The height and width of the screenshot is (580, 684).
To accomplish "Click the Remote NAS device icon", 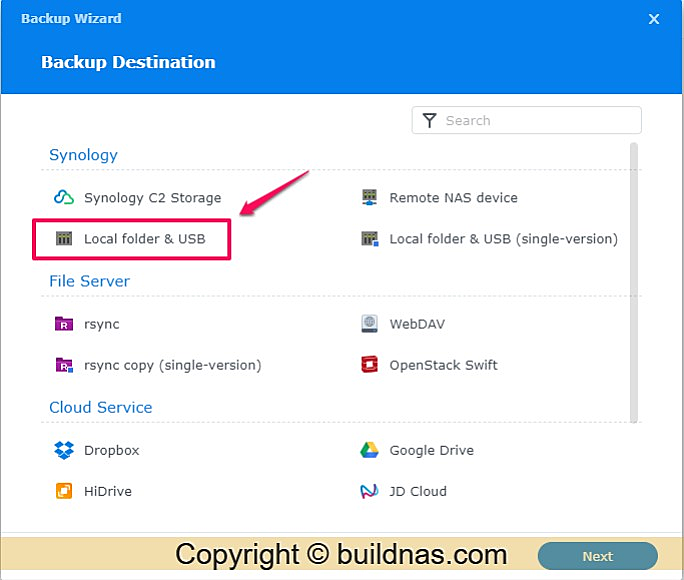I will click(x=369, y=197).
